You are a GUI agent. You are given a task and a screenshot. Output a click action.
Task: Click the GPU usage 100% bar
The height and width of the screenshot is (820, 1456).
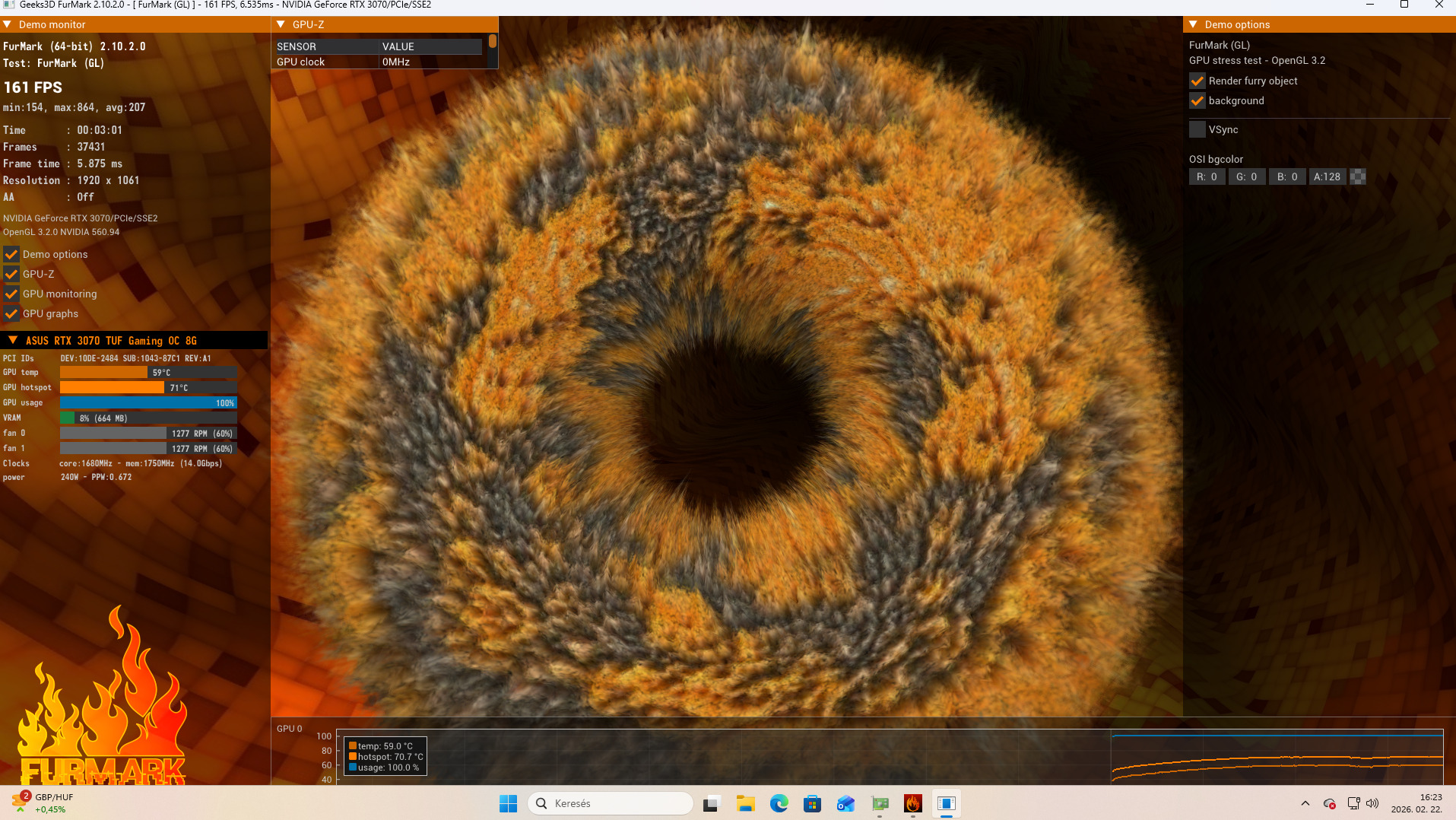pyautogui.click(x=149, y=403)
